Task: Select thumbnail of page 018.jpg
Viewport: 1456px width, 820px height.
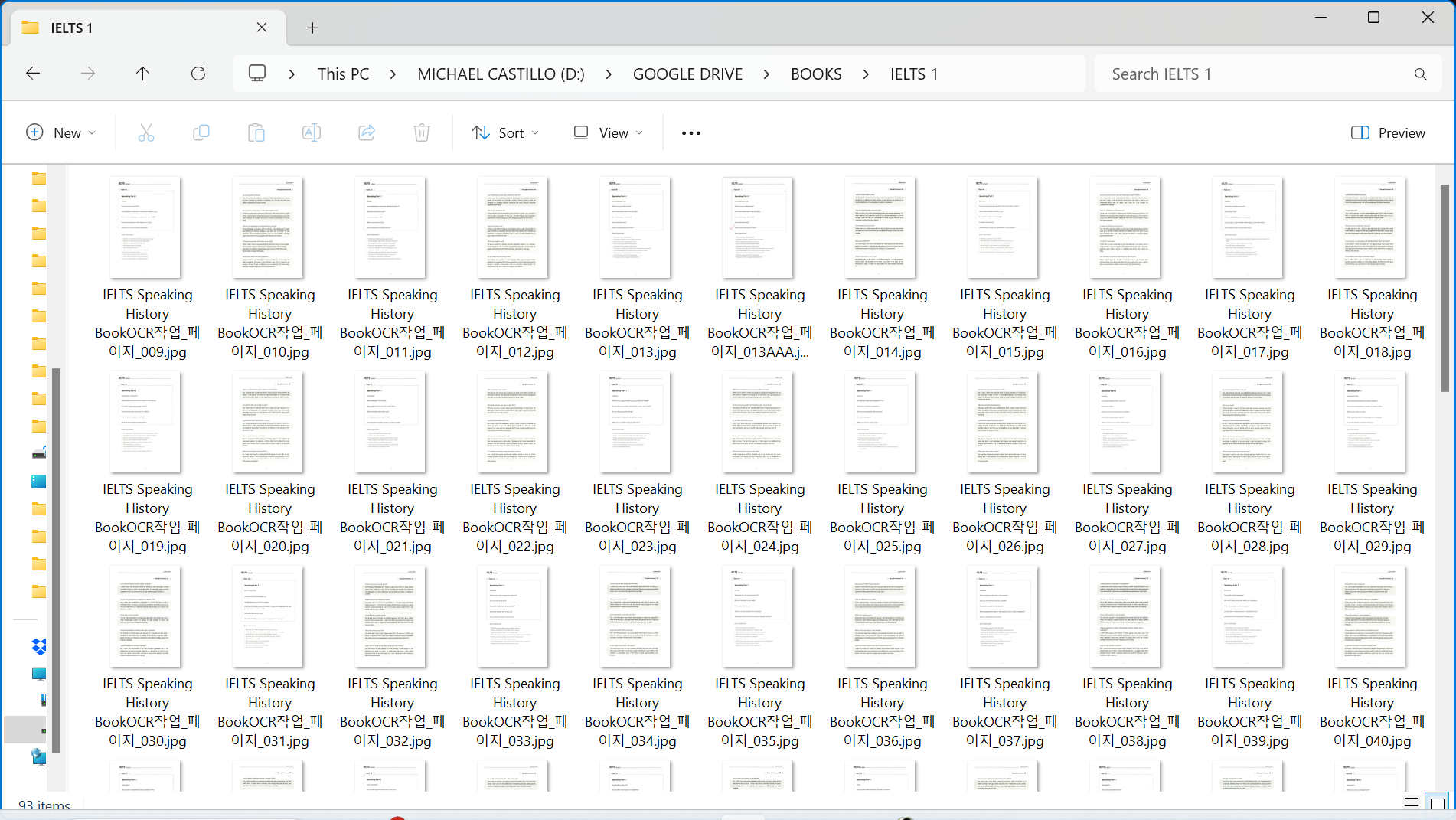Action: pyautogui.click(x=1370, y=227)
